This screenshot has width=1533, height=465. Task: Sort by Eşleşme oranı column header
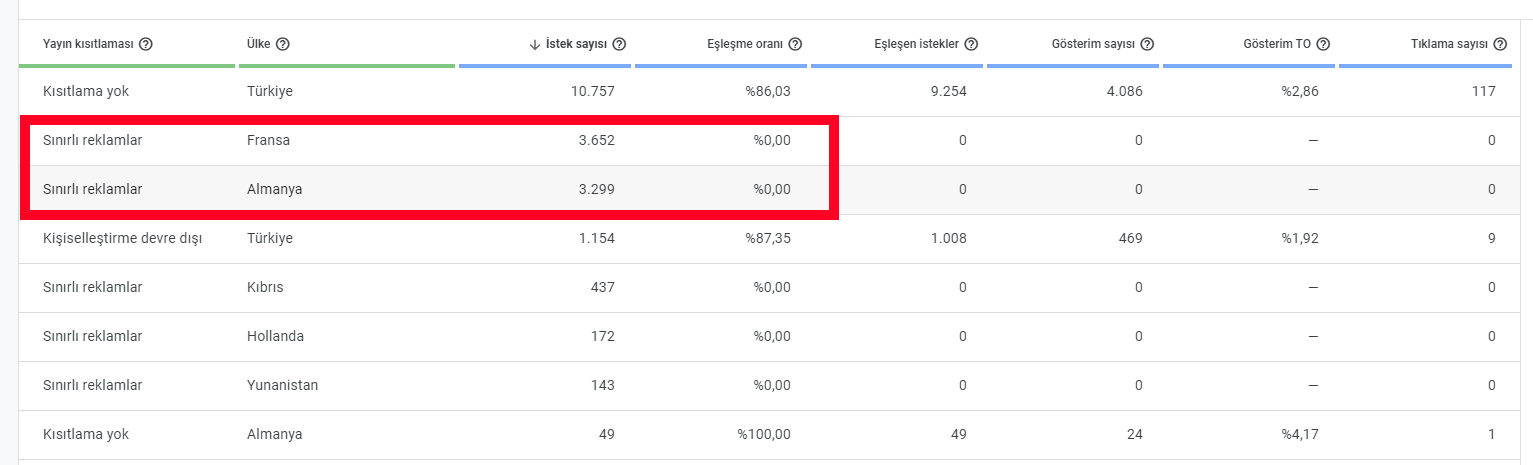coord(745,44)
